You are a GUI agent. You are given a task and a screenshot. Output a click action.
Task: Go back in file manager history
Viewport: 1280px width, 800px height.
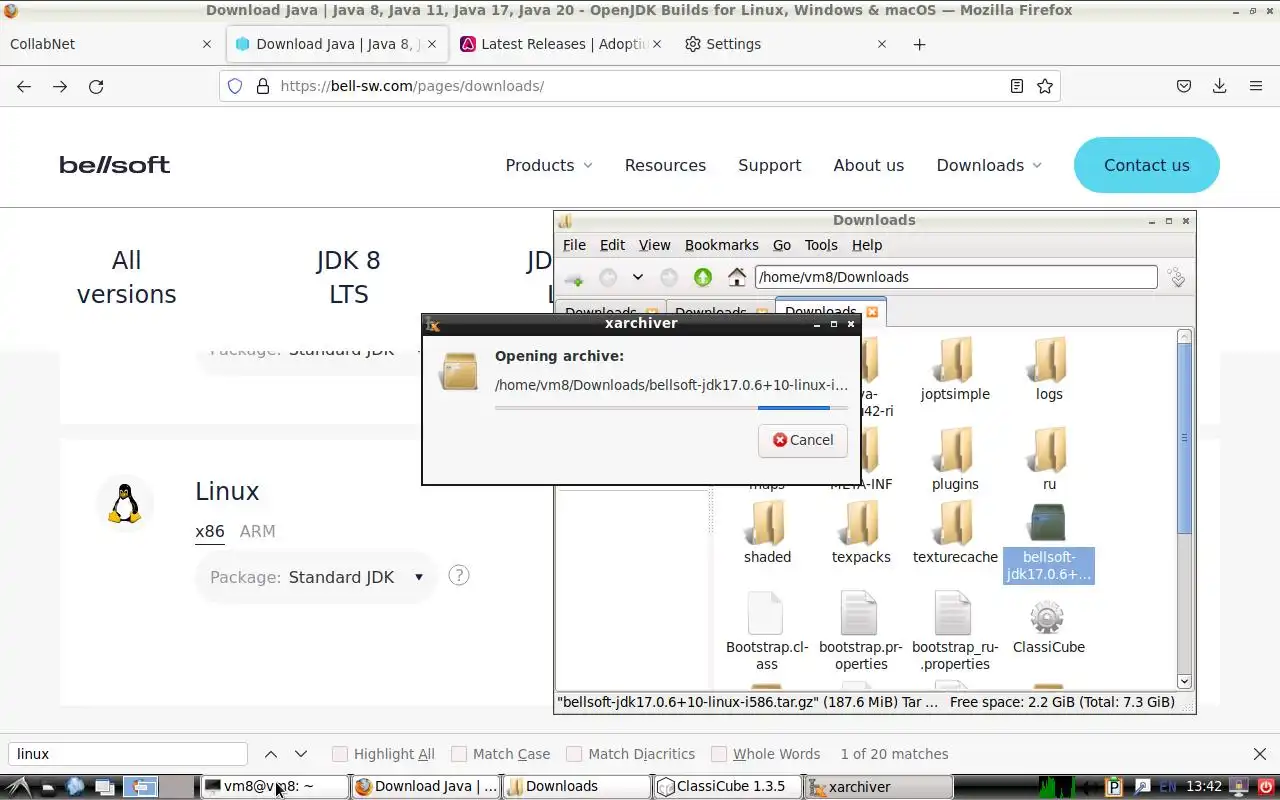(607, 278)
